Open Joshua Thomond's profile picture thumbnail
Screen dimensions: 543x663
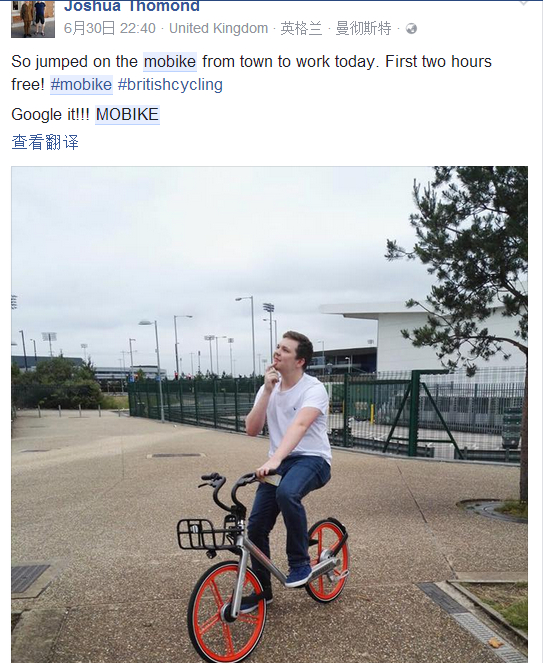pyautogui.click(x=33, y=19)
